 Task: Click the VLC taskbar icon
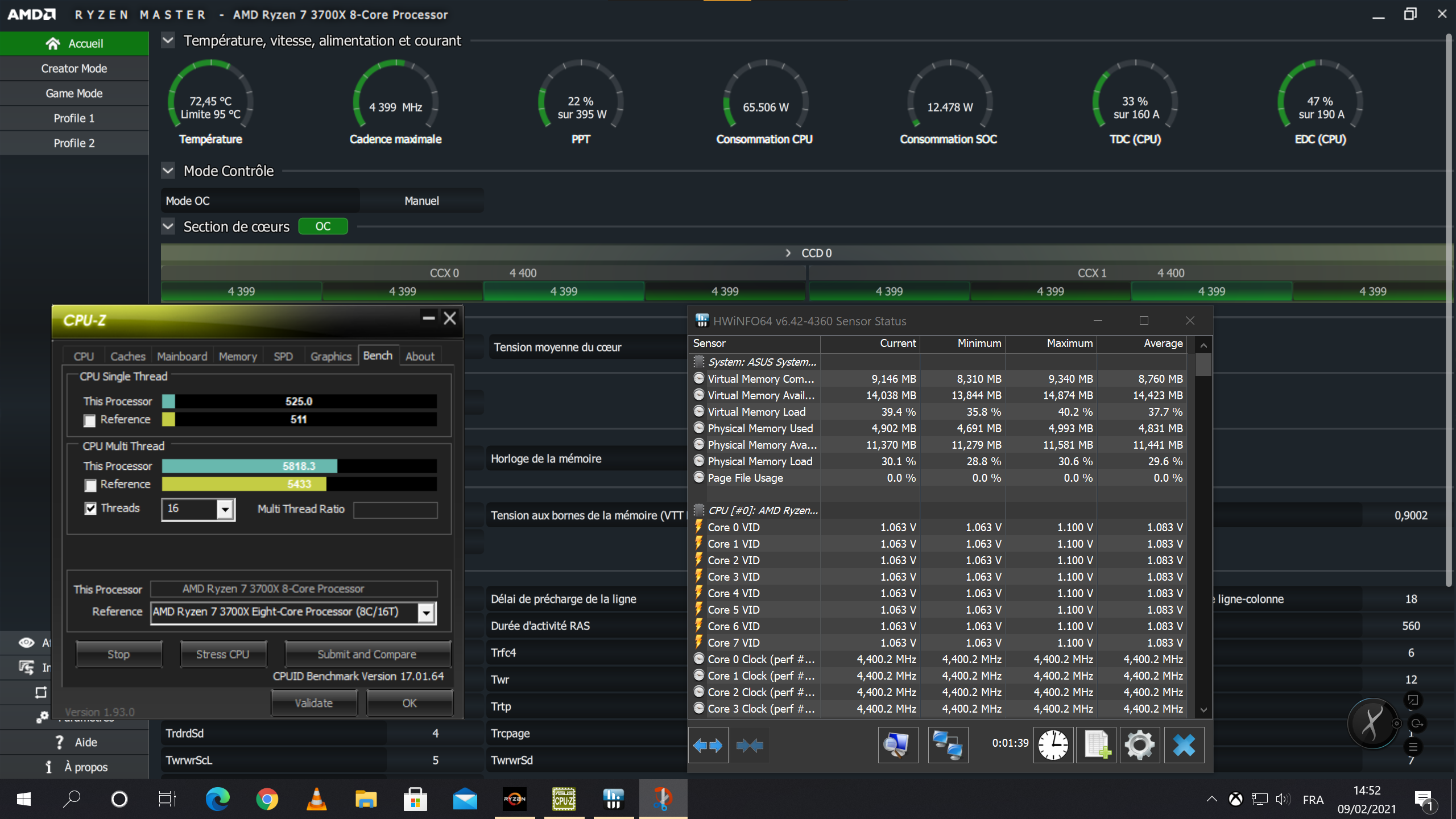click(x=316, y=799)
